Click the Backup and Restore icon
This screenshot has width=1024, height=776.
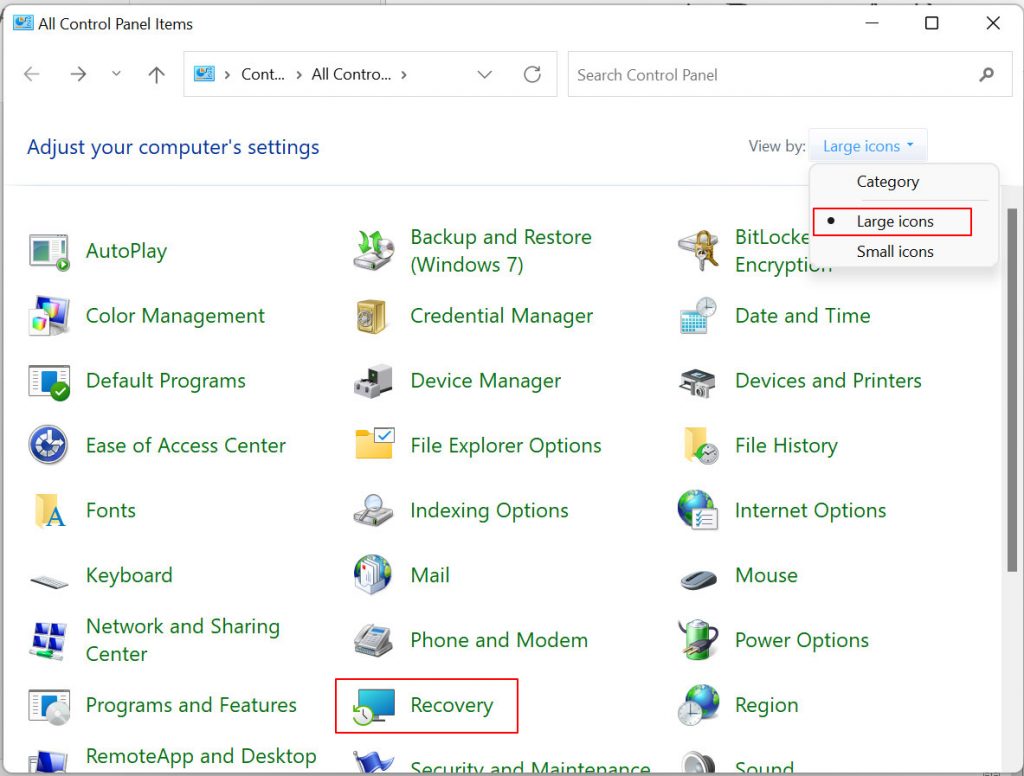[374, 251]
